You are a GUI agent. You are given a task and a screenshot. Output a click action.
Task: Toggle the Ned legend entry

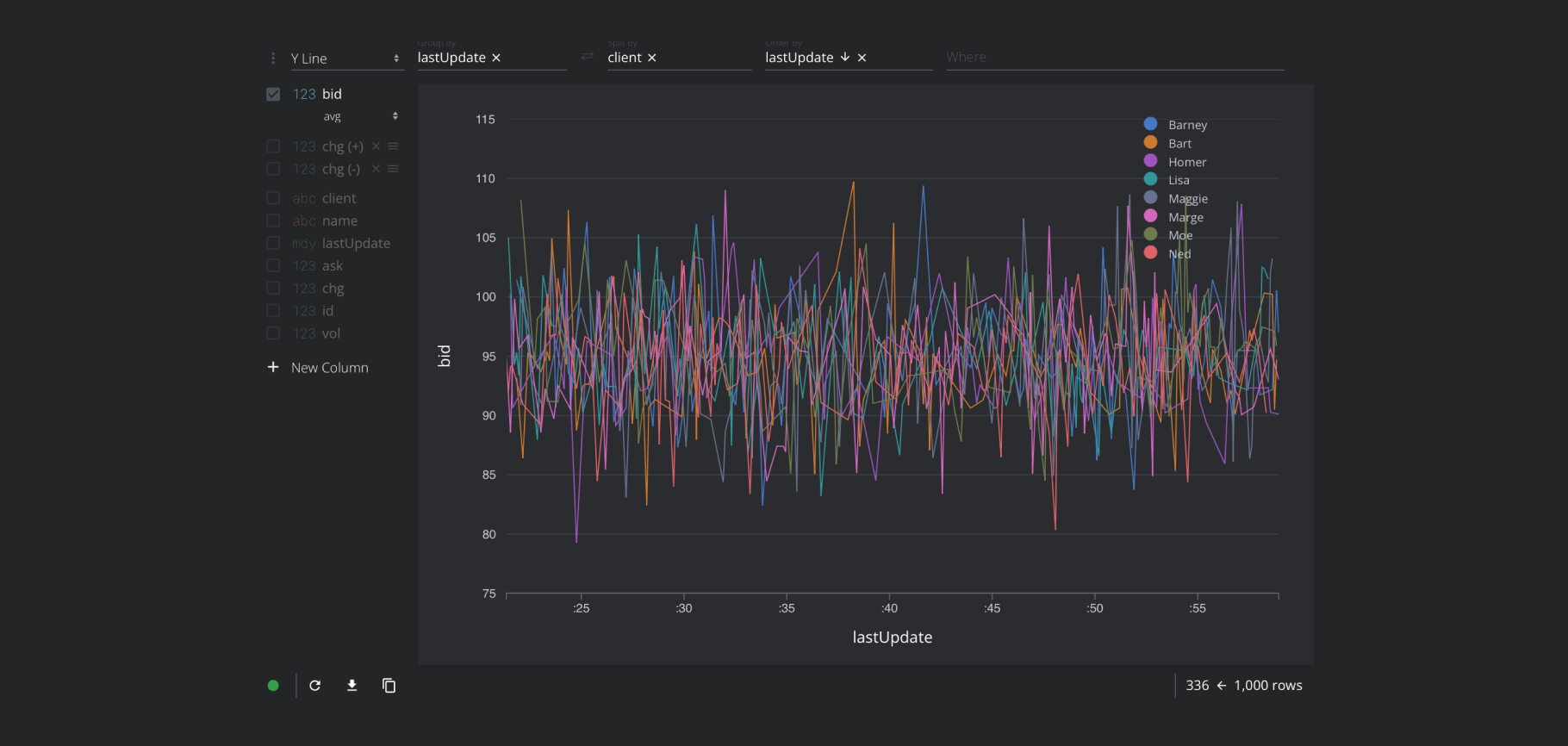pos(1167,253)
